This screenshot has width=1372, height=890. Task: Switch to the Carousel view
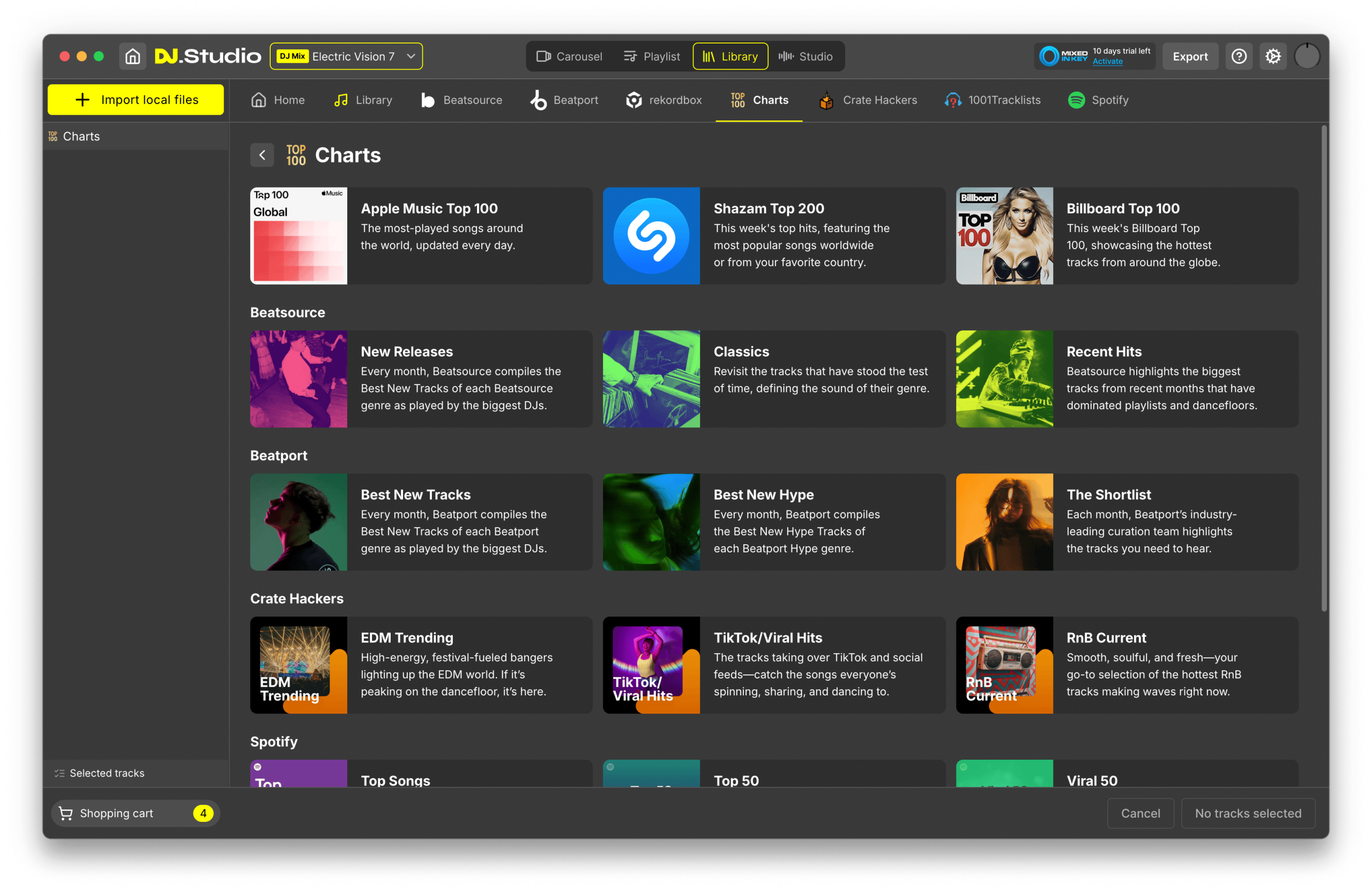[x=569, y=56]
